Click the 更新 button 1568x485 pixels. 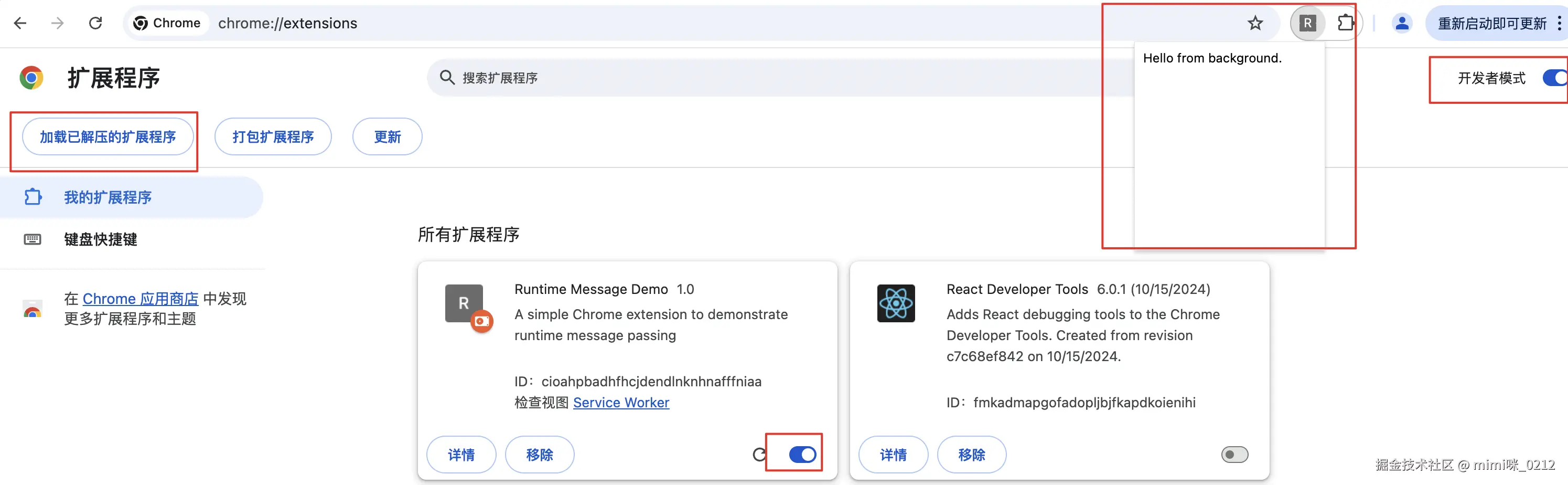387,136
